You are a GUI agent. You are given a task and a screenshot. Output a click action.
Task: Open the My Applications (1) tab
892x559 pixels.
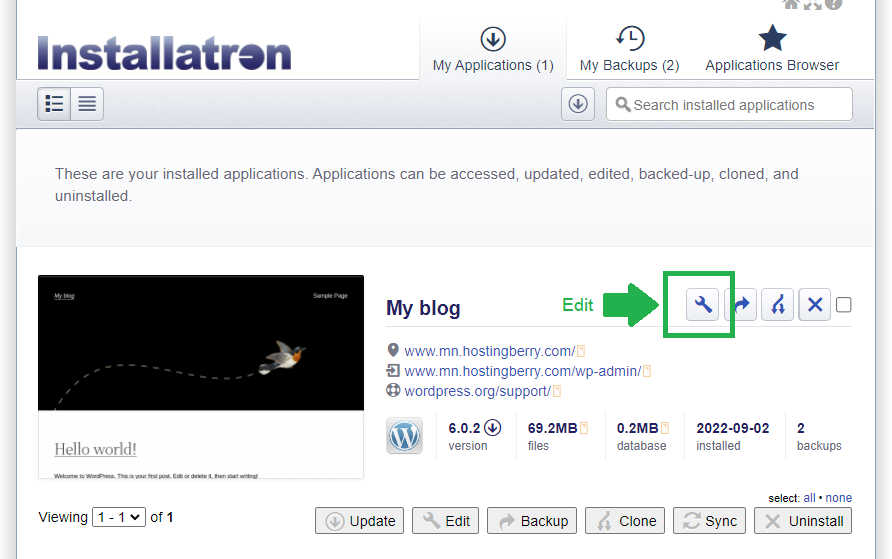(493, 50)
